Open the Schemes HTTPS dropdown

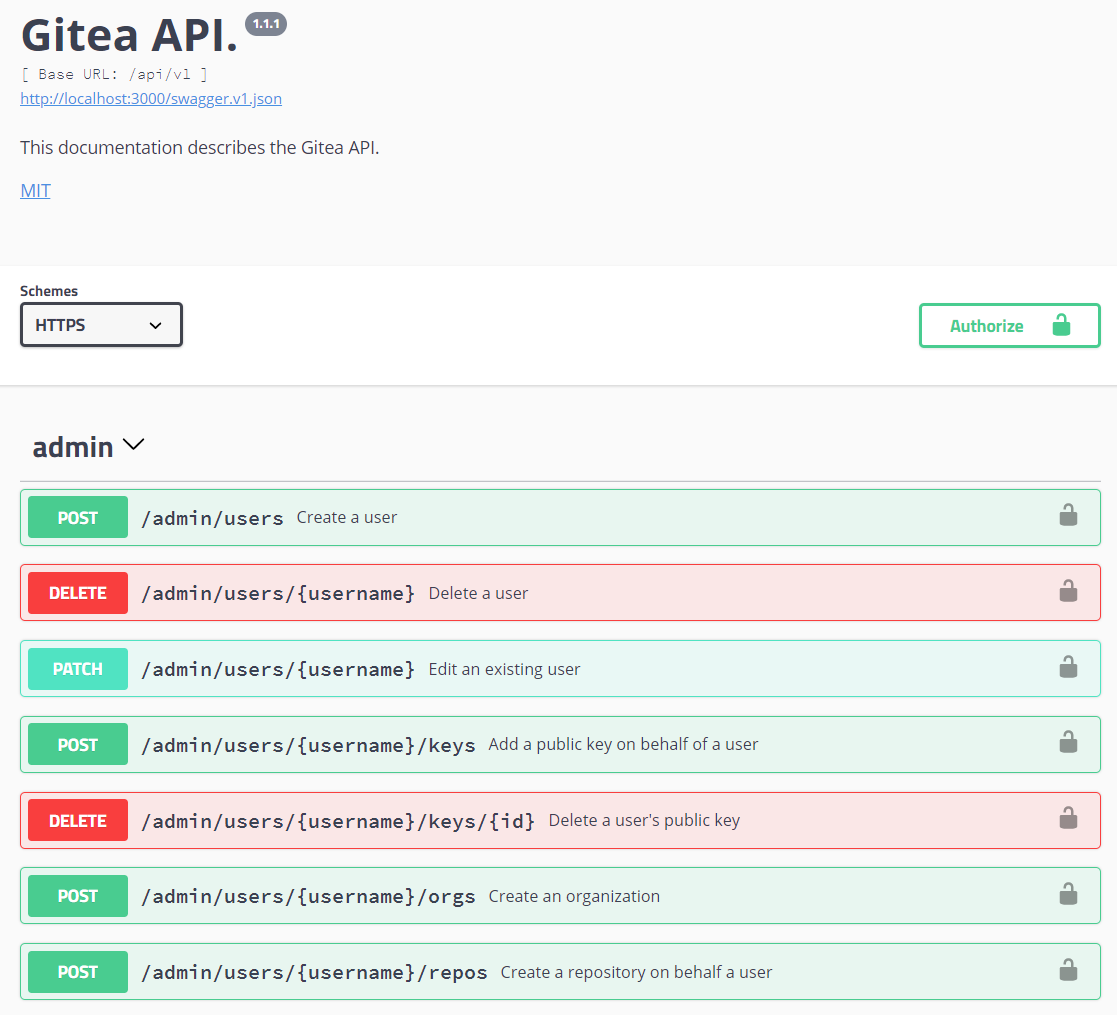click(101, 325)
